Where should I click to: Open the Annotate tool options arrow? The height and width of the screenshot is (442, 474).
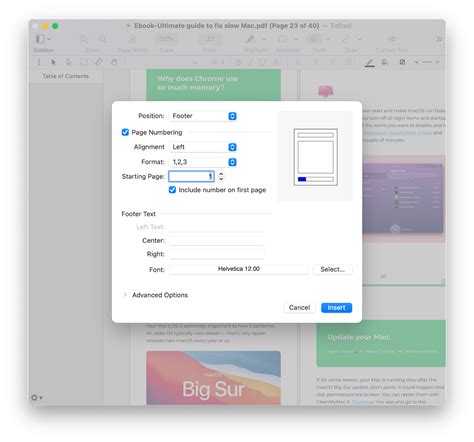[x=296, y=39]
